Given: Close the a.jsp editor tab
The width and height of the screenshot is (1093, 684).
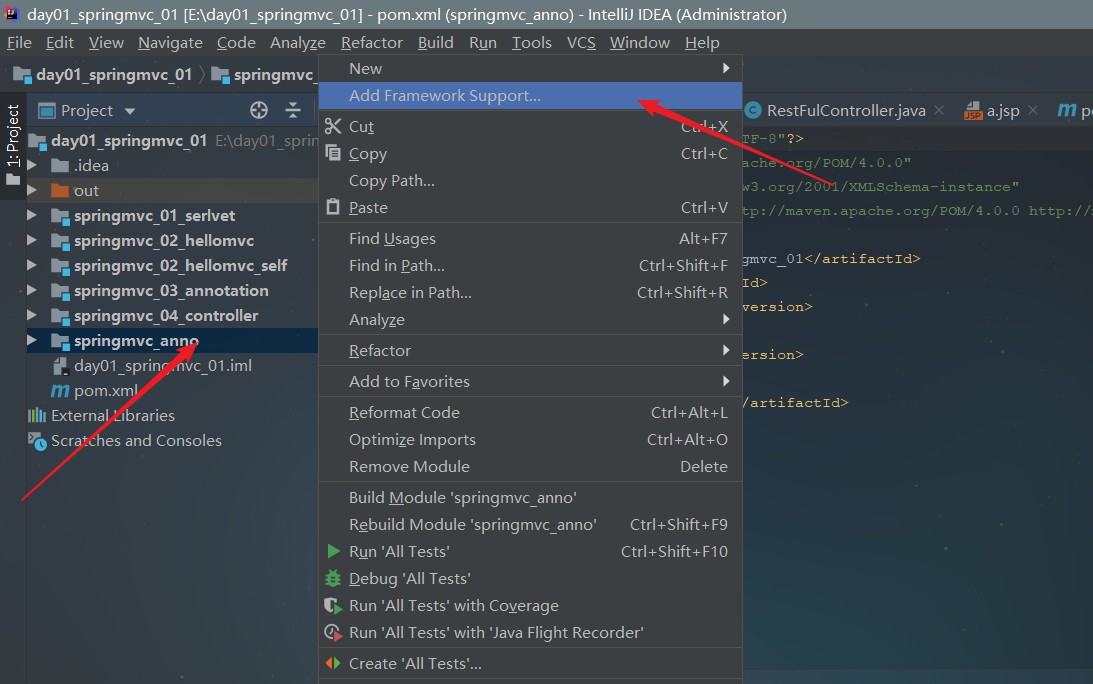Looking at the screenshot, I should coord(1033,110).
